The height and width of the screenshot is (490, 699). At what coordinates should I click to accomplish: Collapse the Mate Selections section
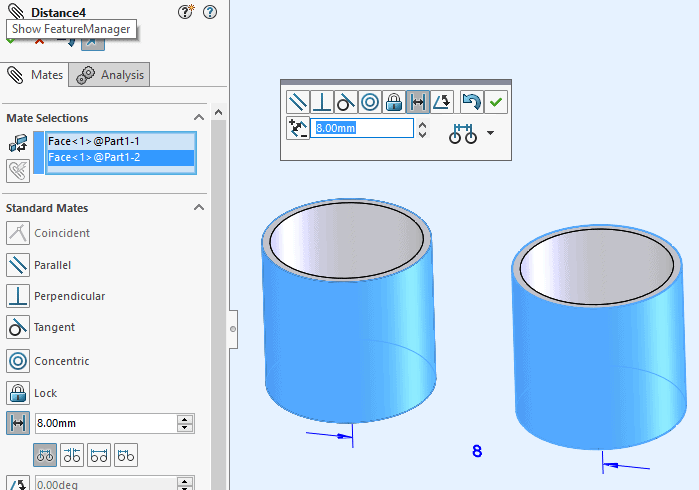pyautogui.click(x=198, y=118)
